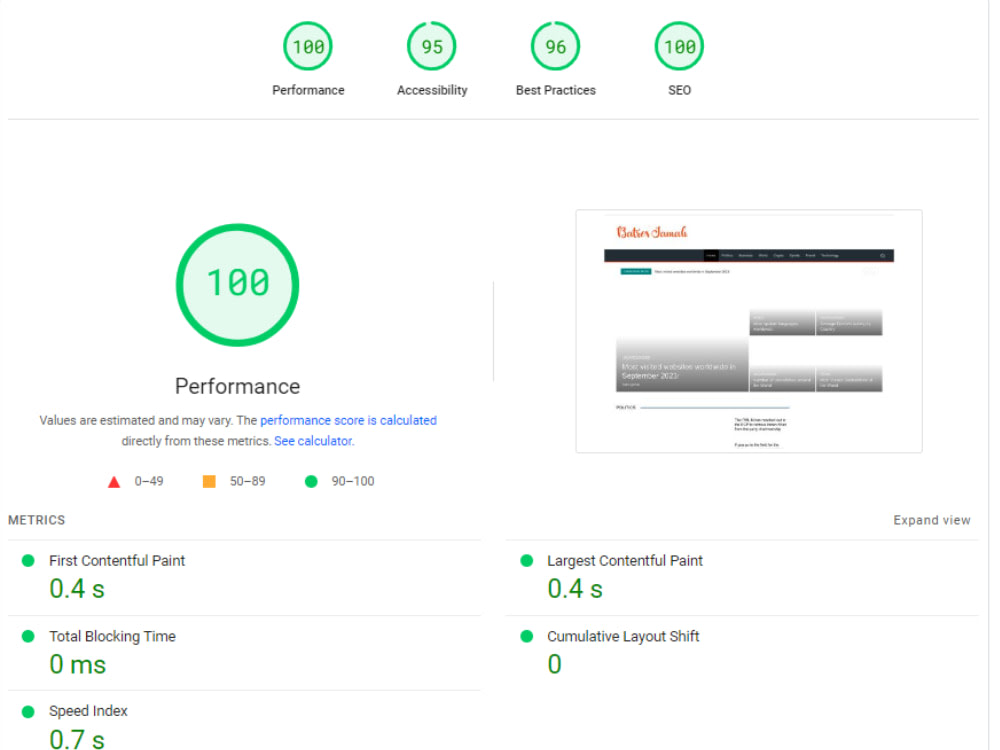The image size is (1000, 750).
Task: Click the '50–89' legend range text
Action: (247, 482)
